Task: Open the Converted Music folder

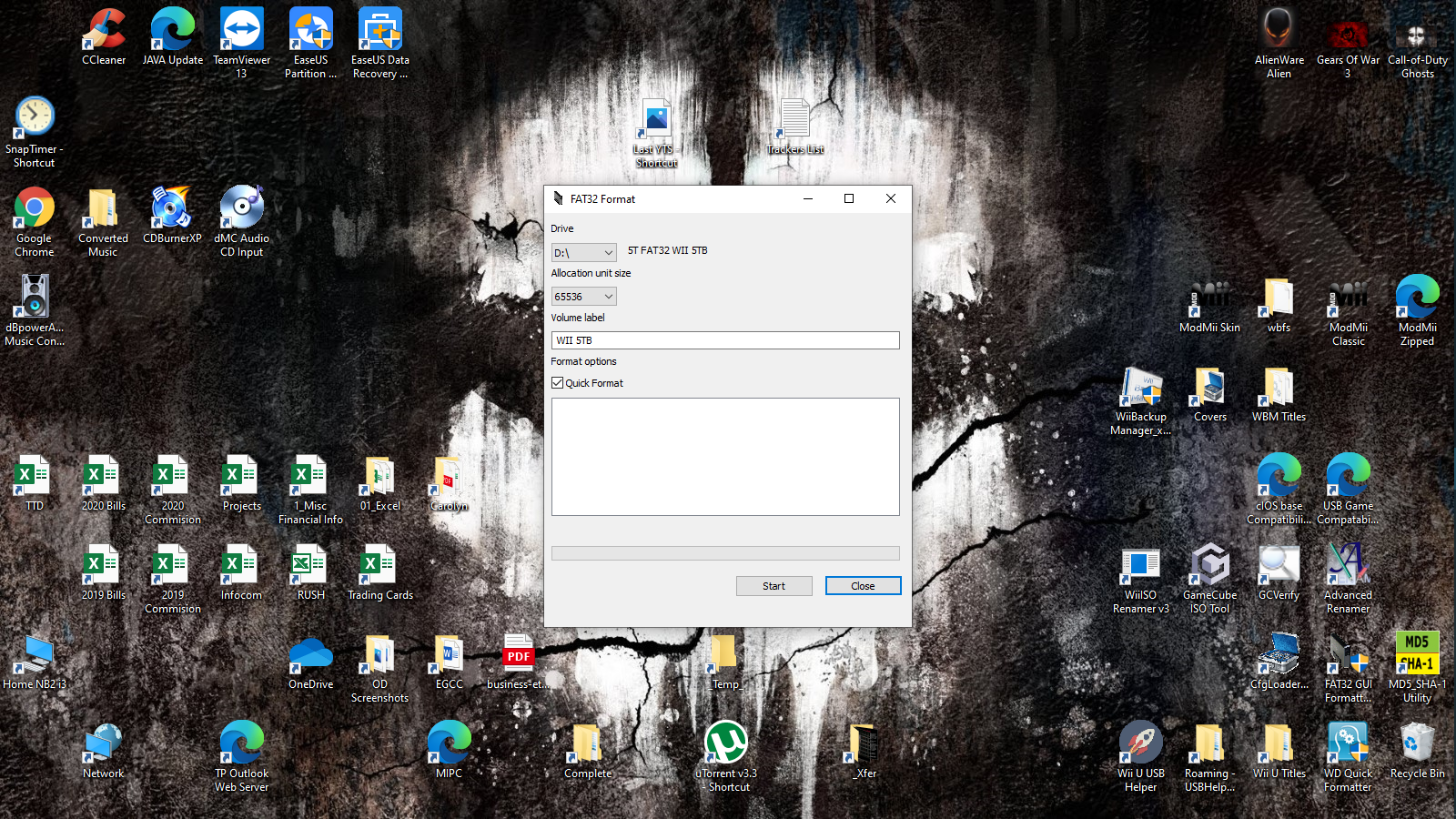Action: point(104,207)
